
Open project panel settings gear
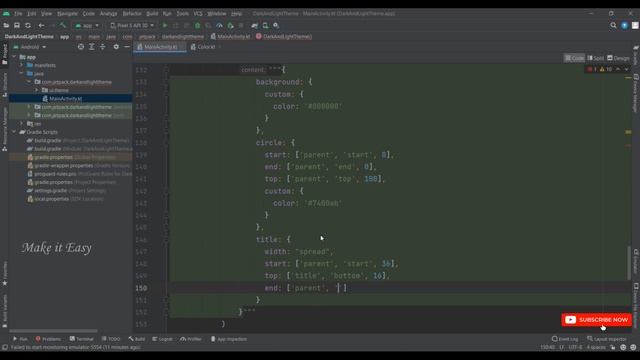coord(116,47)
